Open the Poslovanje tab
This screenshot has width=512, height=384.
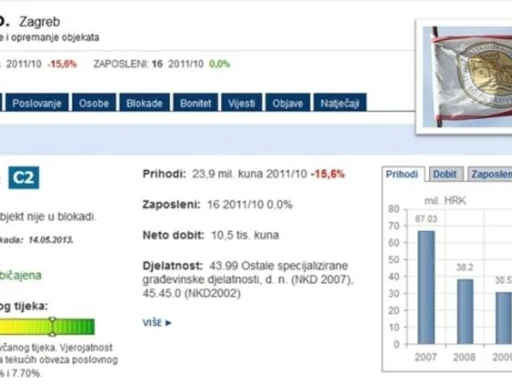click(x=37, y=103)
